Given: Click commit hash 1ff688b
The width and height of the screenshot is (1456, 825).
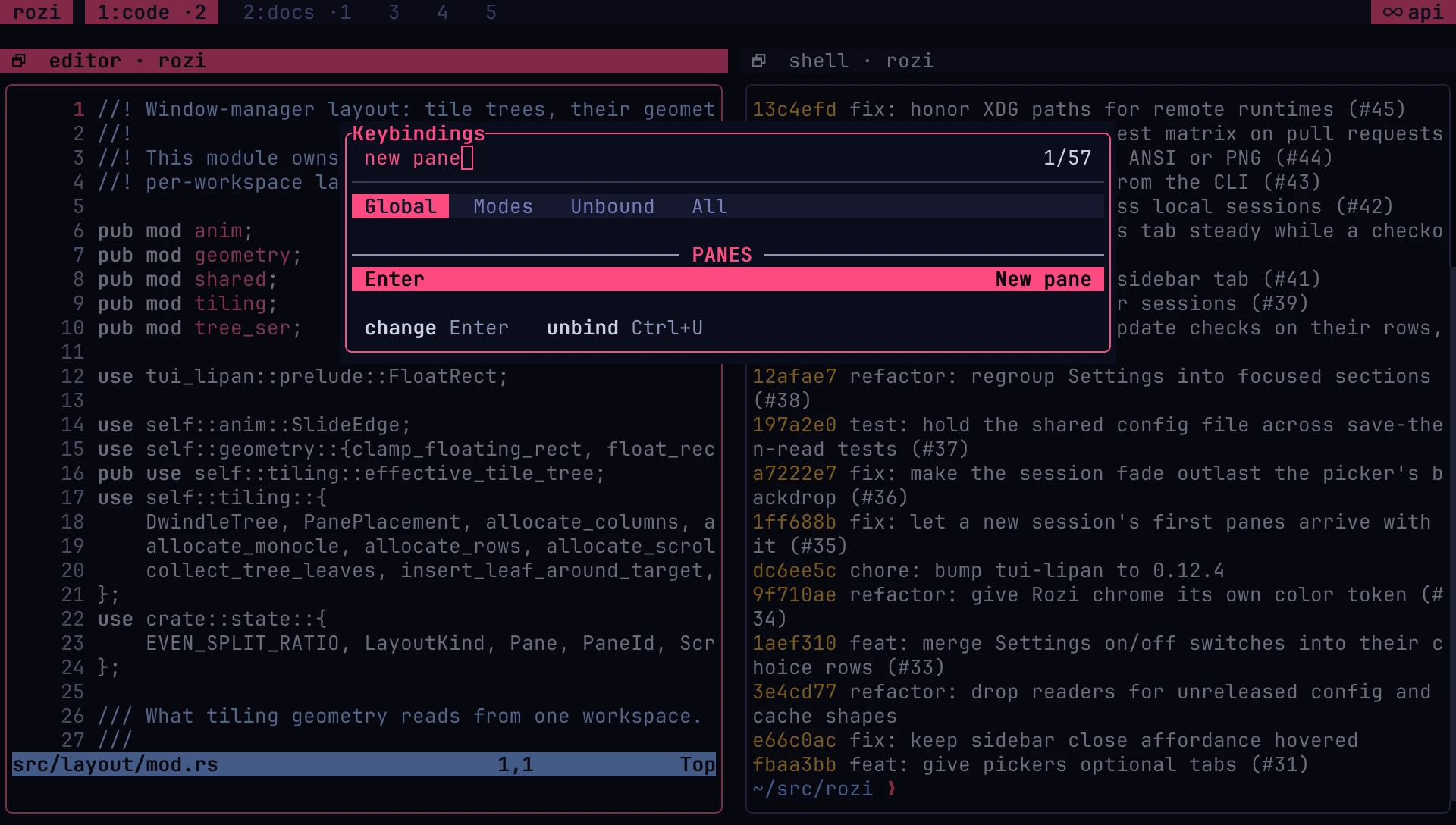Looking at the screenshot, I should pos(794,522).
